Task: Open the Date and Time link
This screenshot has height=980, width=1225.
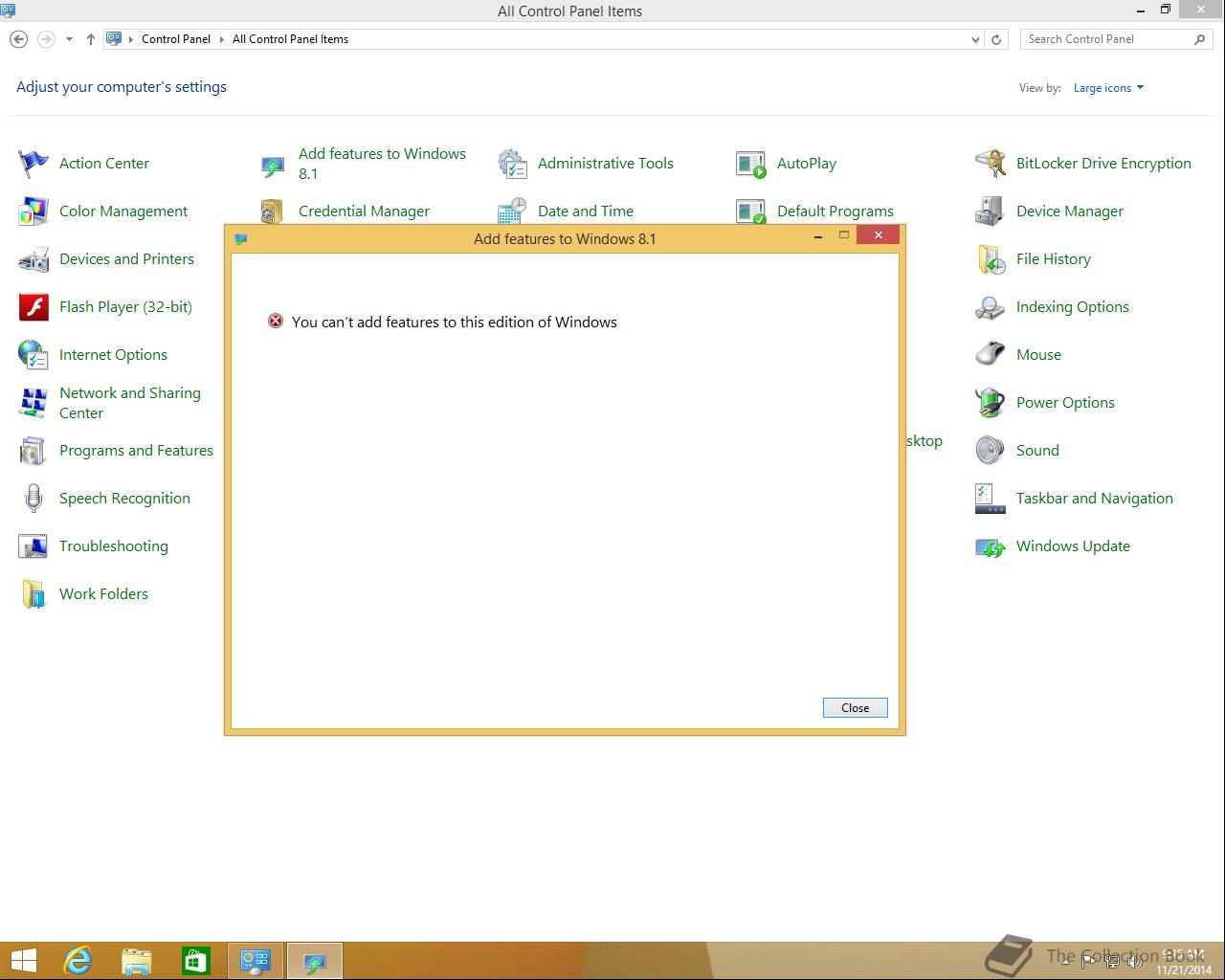Action: click(x=586, y=212)
